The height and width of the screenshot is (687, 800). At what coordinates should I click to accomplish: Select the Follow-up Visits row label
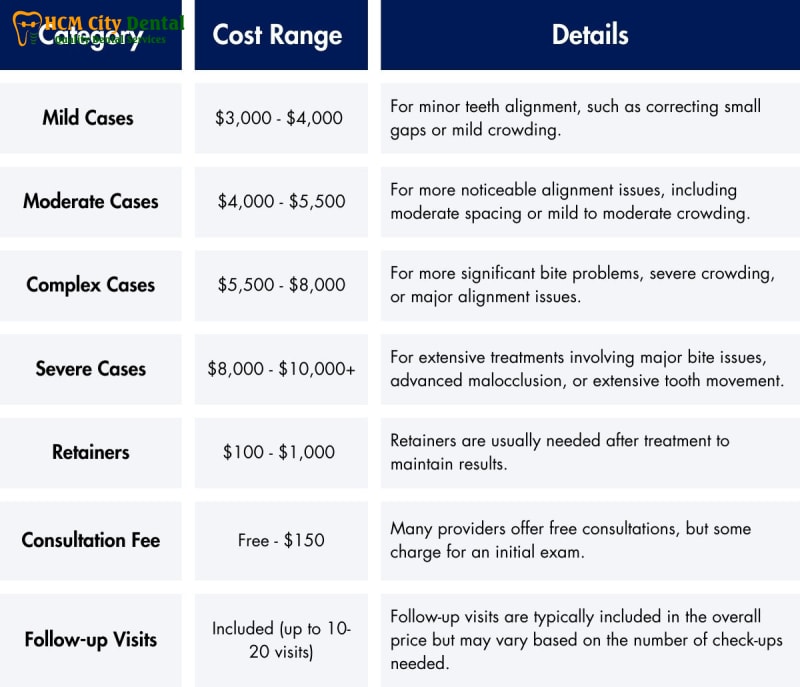(x=91, y=640)
